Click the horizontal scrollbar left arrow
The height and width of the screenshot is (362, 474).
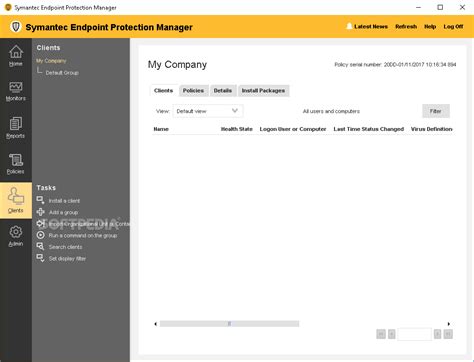click(155, 324)
